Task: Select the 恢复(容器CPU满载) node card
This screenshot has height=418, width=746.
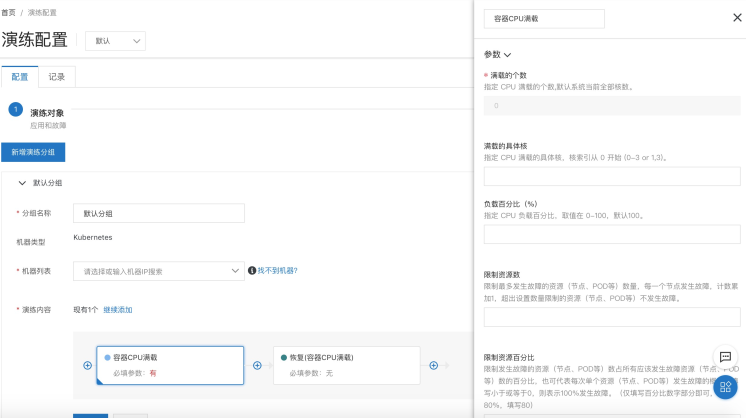Action: (347, 365)
